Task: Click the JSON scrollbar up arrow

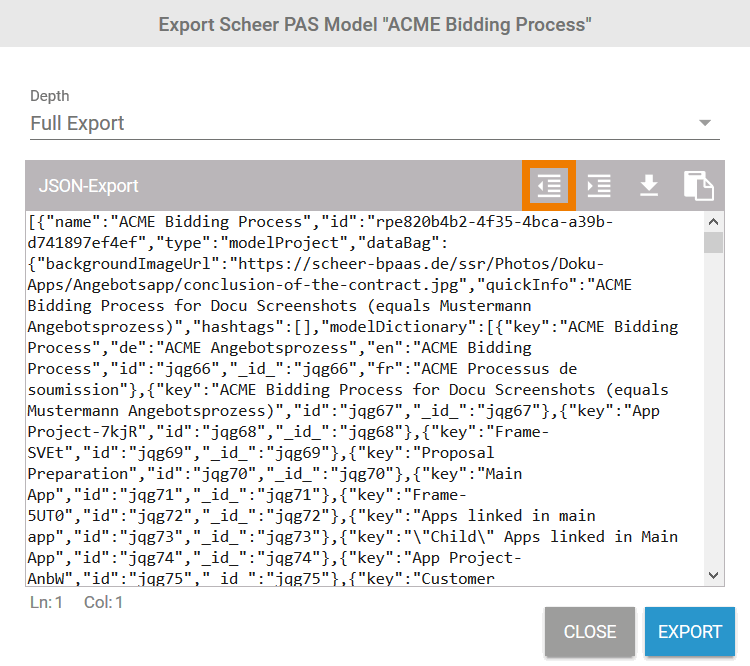Action: point(713,222)
